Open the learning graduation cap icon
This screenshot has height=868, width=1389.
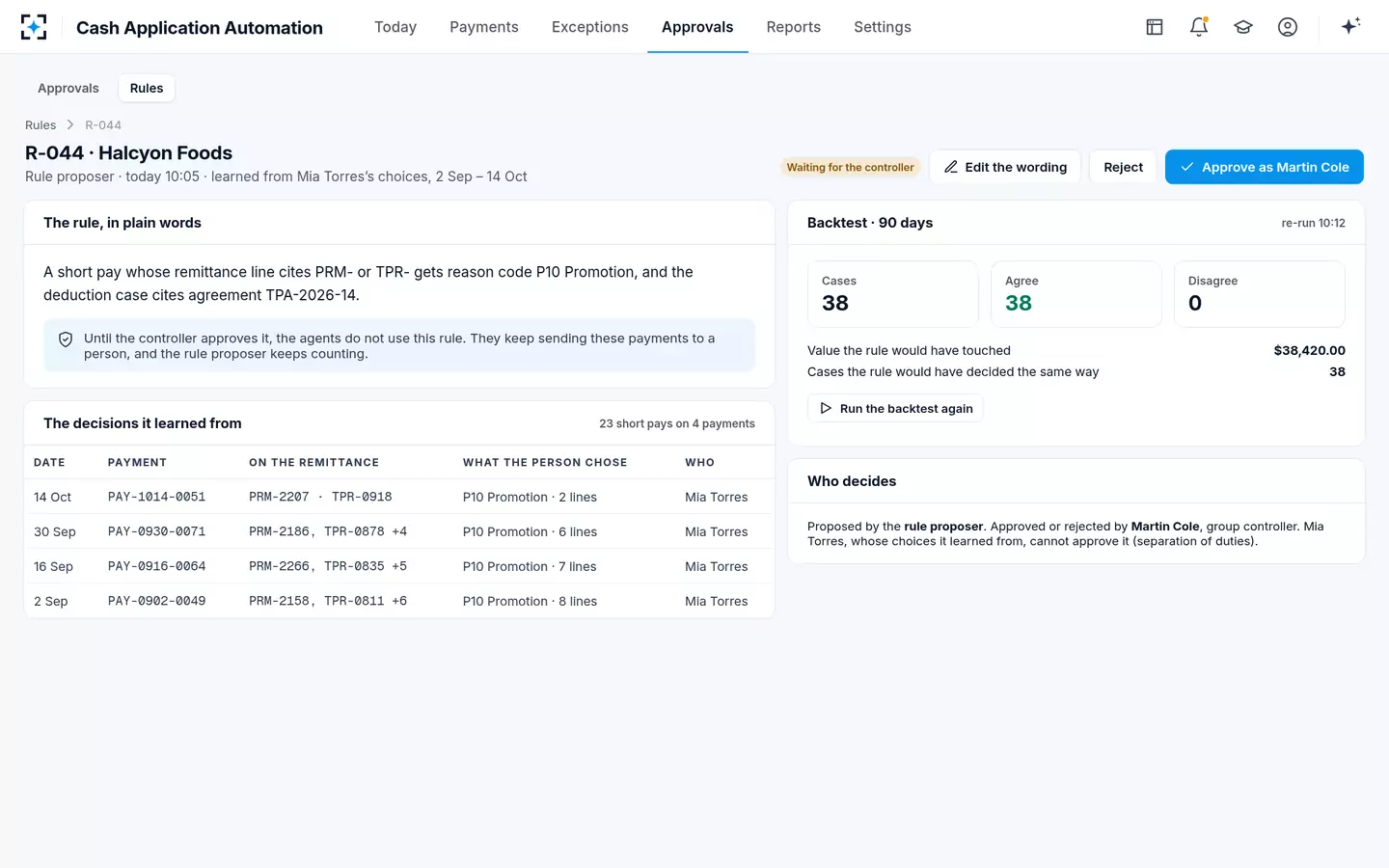point(1243,27)
